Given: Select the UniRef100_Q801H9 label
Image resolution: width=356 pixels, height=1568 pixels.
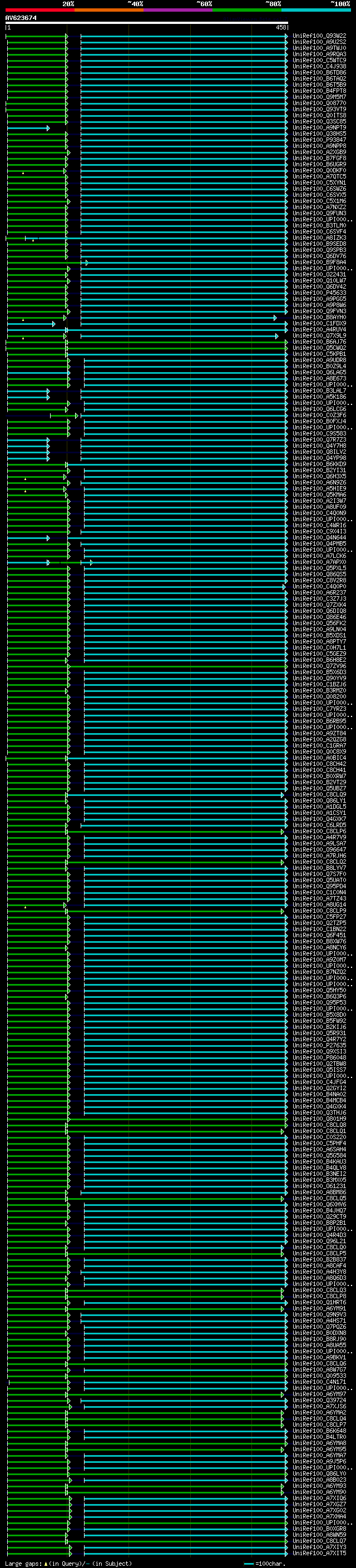Looking at the screenshot, I should (319, 1119).
